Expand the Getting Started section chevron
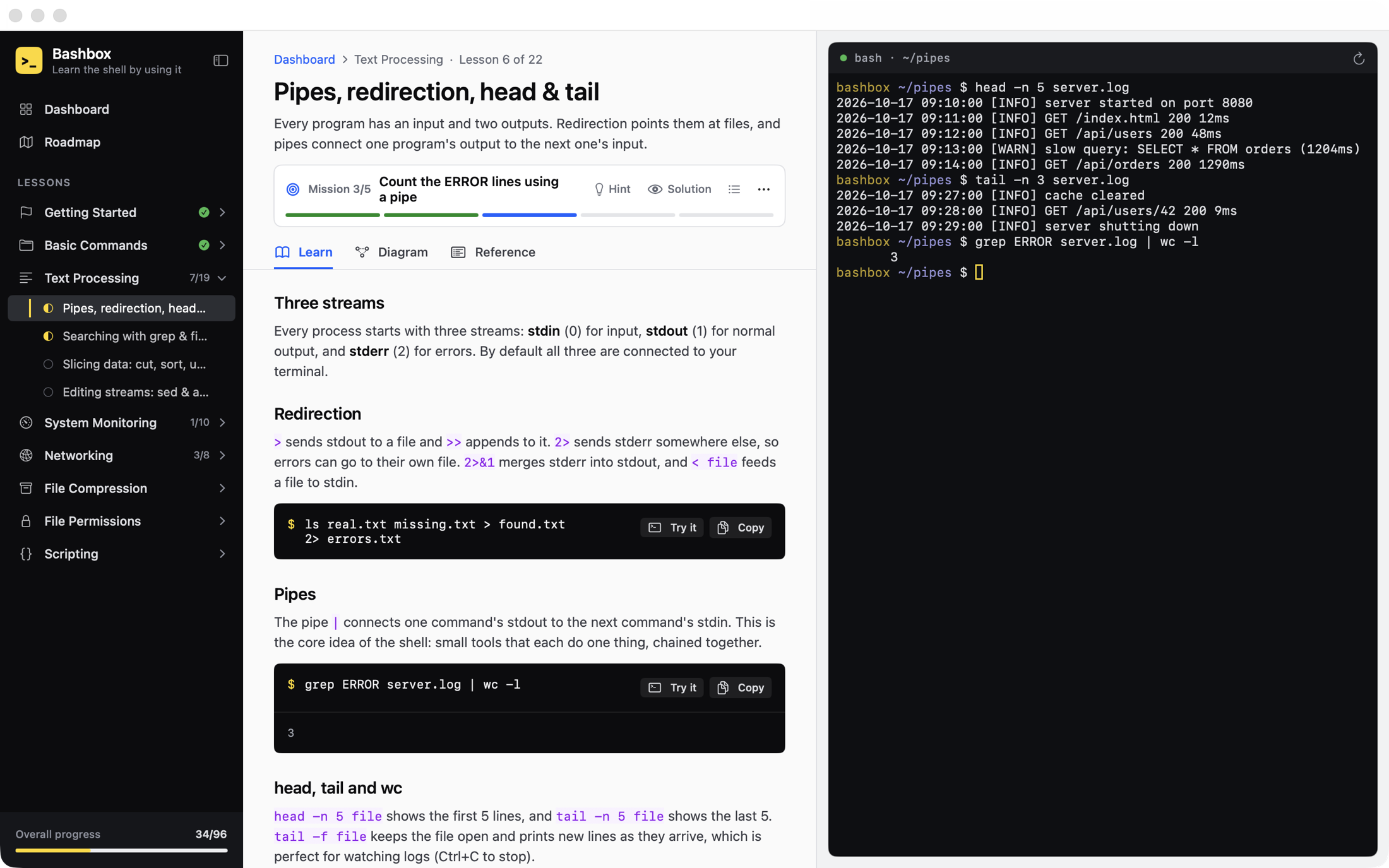The width and height of the screenshot is (1389, 868). (222, 212)
